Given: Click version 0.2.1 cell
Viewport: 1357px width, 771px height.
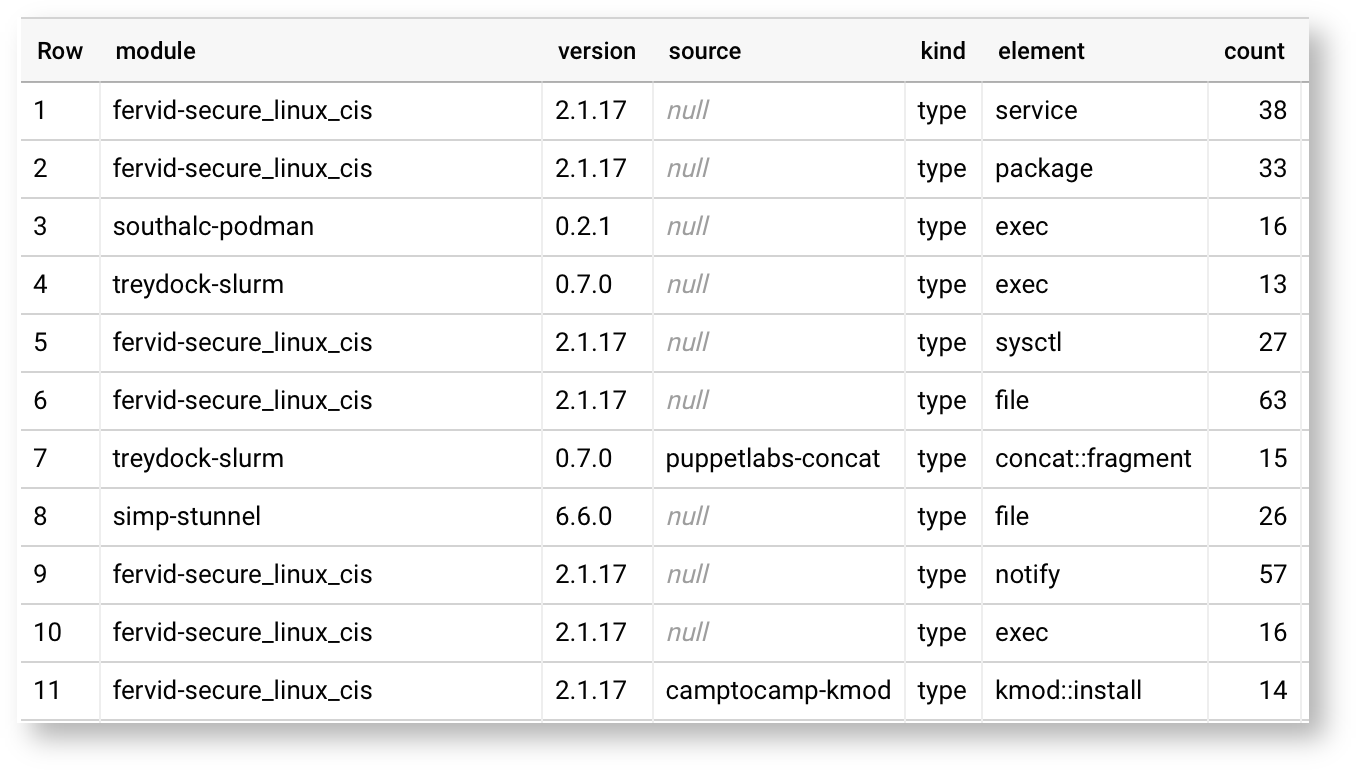Looking at the screenshot, I should click(x=582, y=226).
